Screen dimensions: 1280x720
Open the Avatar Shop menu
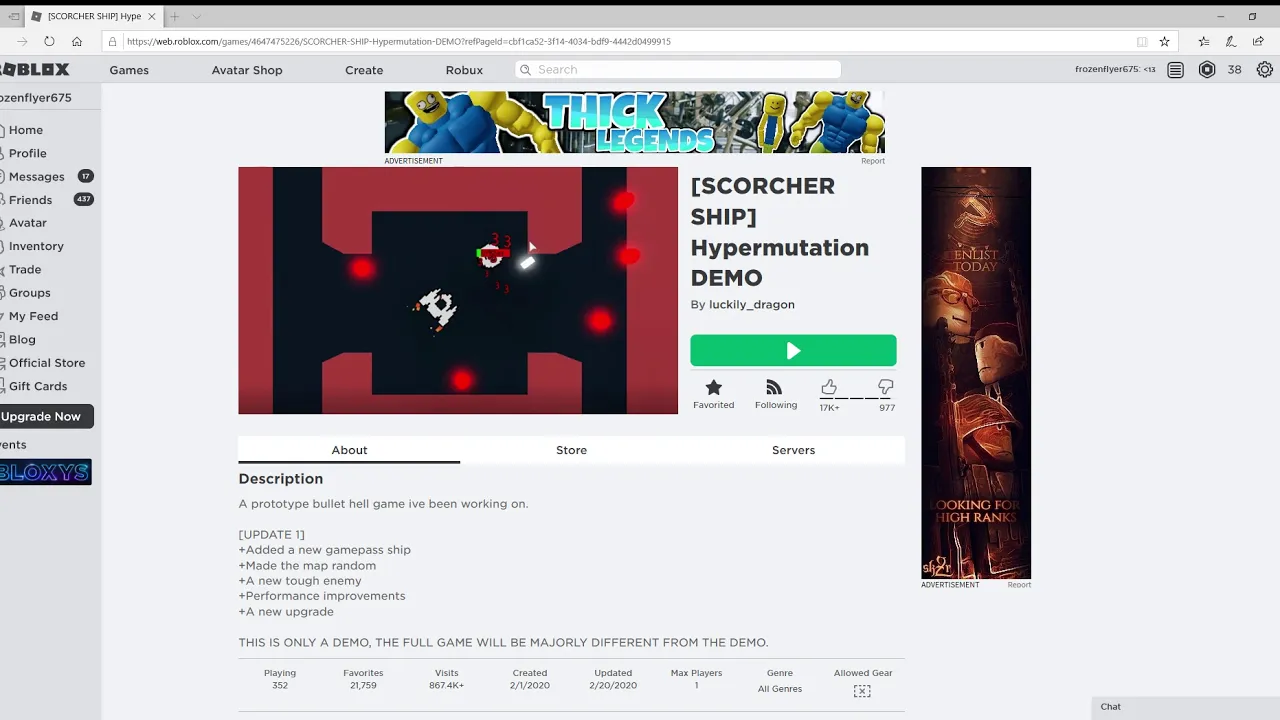pyautogui.click(x=247, y=70)
